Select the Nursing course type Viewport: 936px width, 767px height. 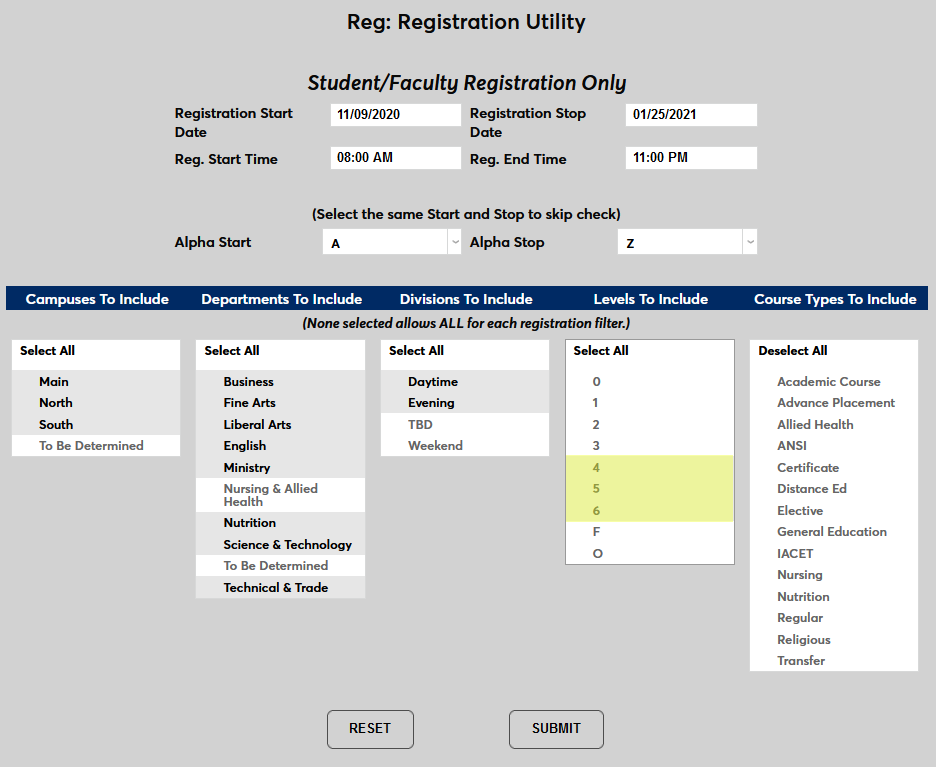[800, 574]
